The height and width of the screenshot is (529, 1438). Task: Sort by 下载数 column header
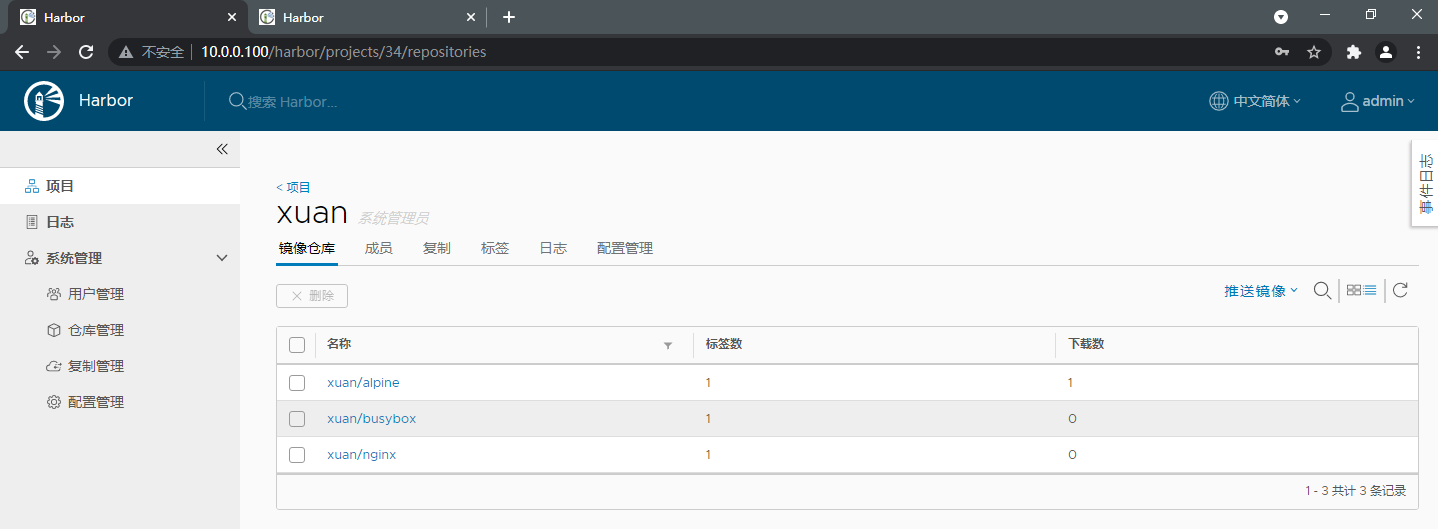click(1086, 344)
